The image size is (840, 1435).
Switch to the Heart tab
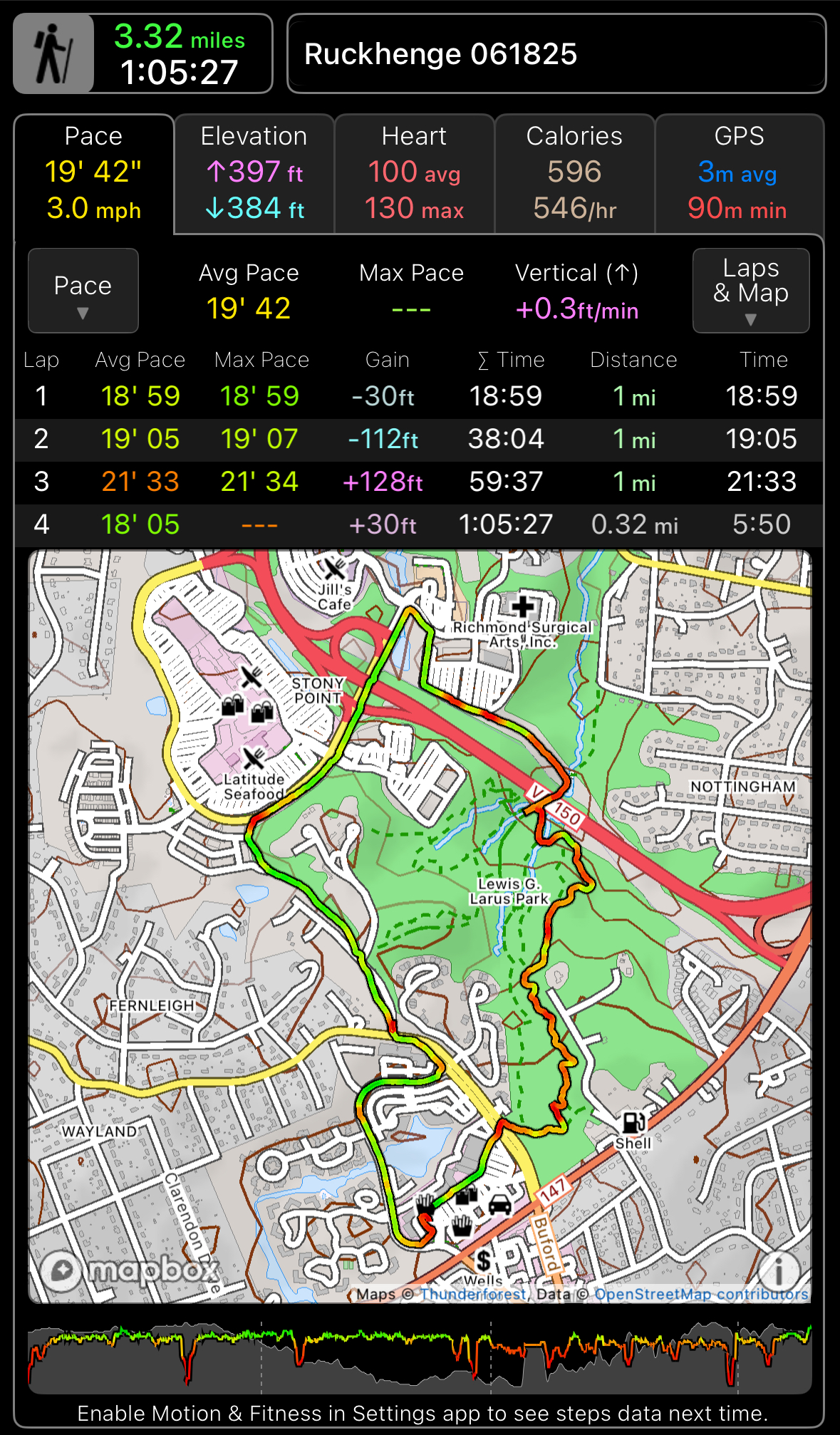tap(414, 174)
